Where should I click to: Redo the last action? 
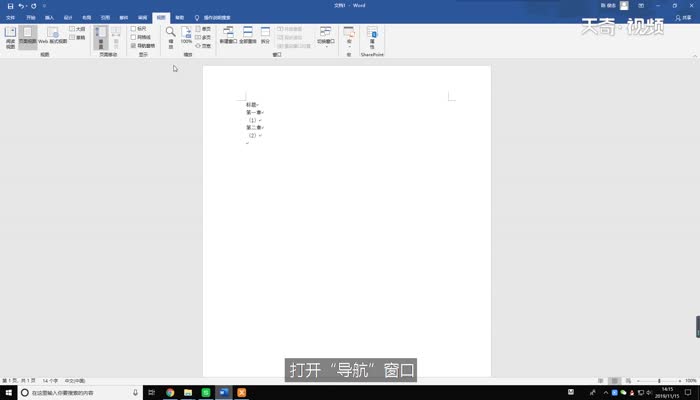coord(33,6)
